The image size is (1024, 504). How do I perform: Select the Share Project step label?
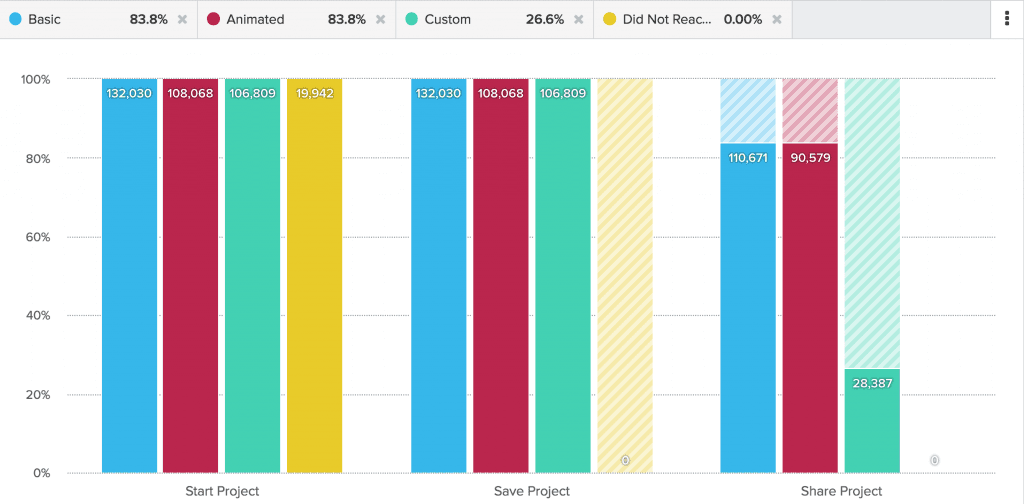tap(841, 491)
